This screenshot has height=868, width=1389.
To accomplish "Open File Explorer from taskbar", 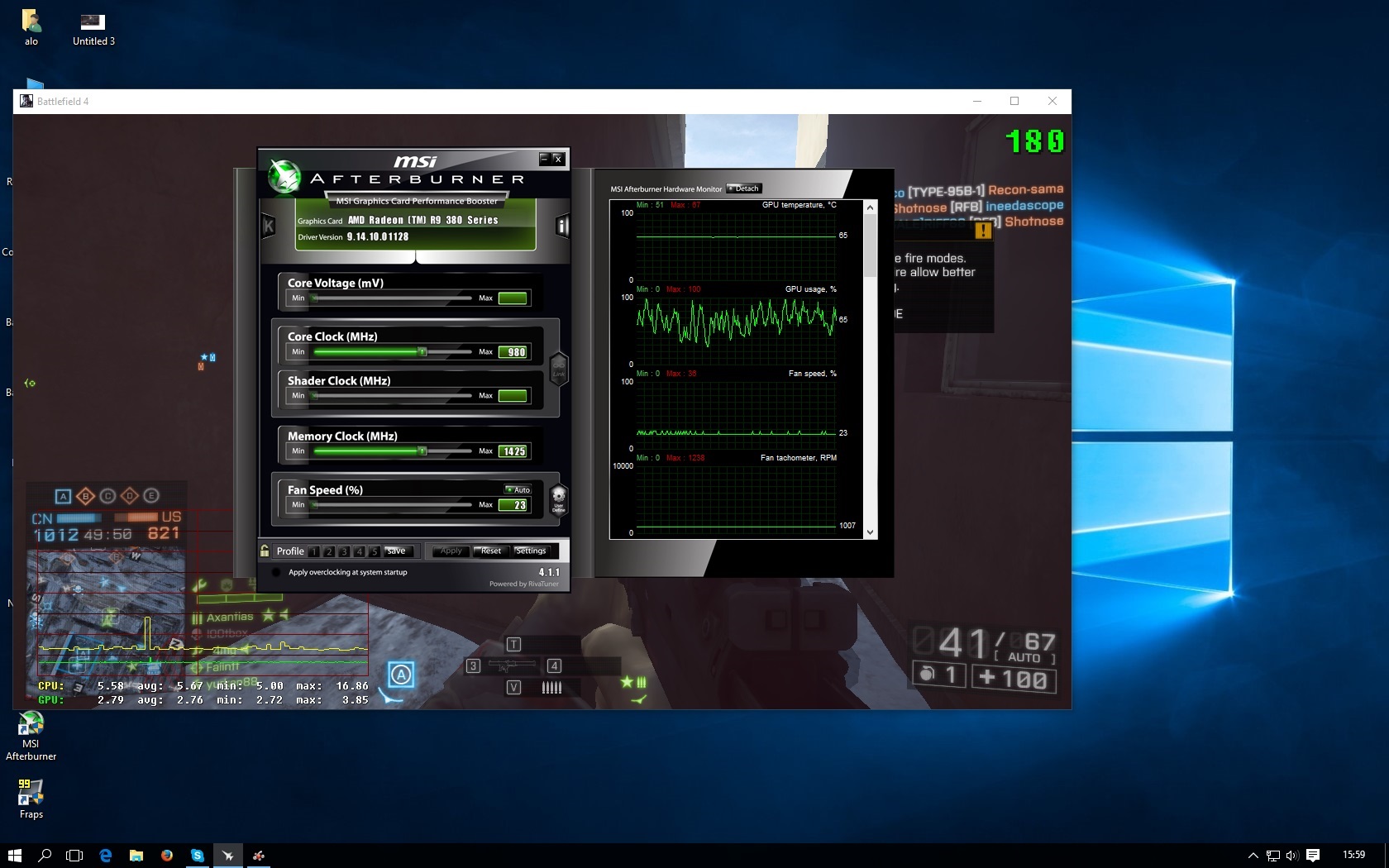I will point(136,856).
